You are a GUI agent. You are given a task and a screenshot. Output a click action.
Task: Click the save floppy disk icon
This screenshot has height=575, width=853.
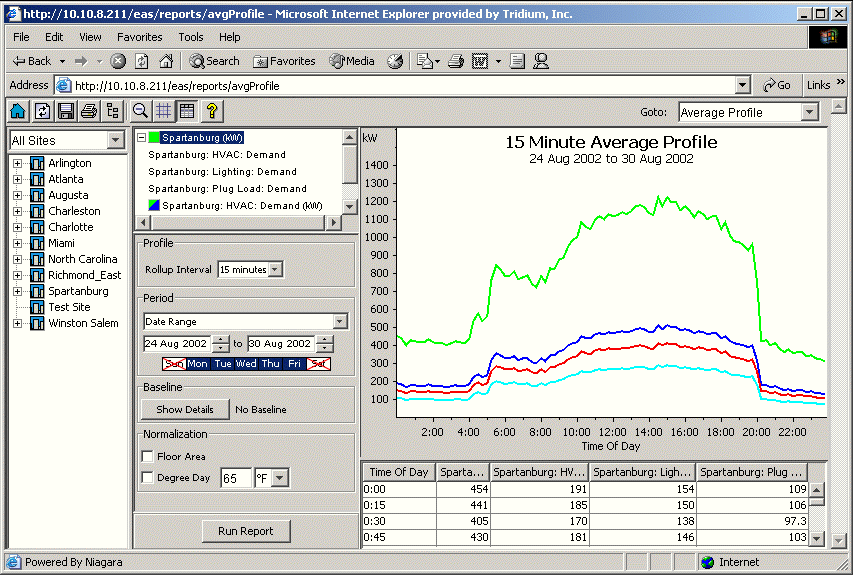point(66,111)
